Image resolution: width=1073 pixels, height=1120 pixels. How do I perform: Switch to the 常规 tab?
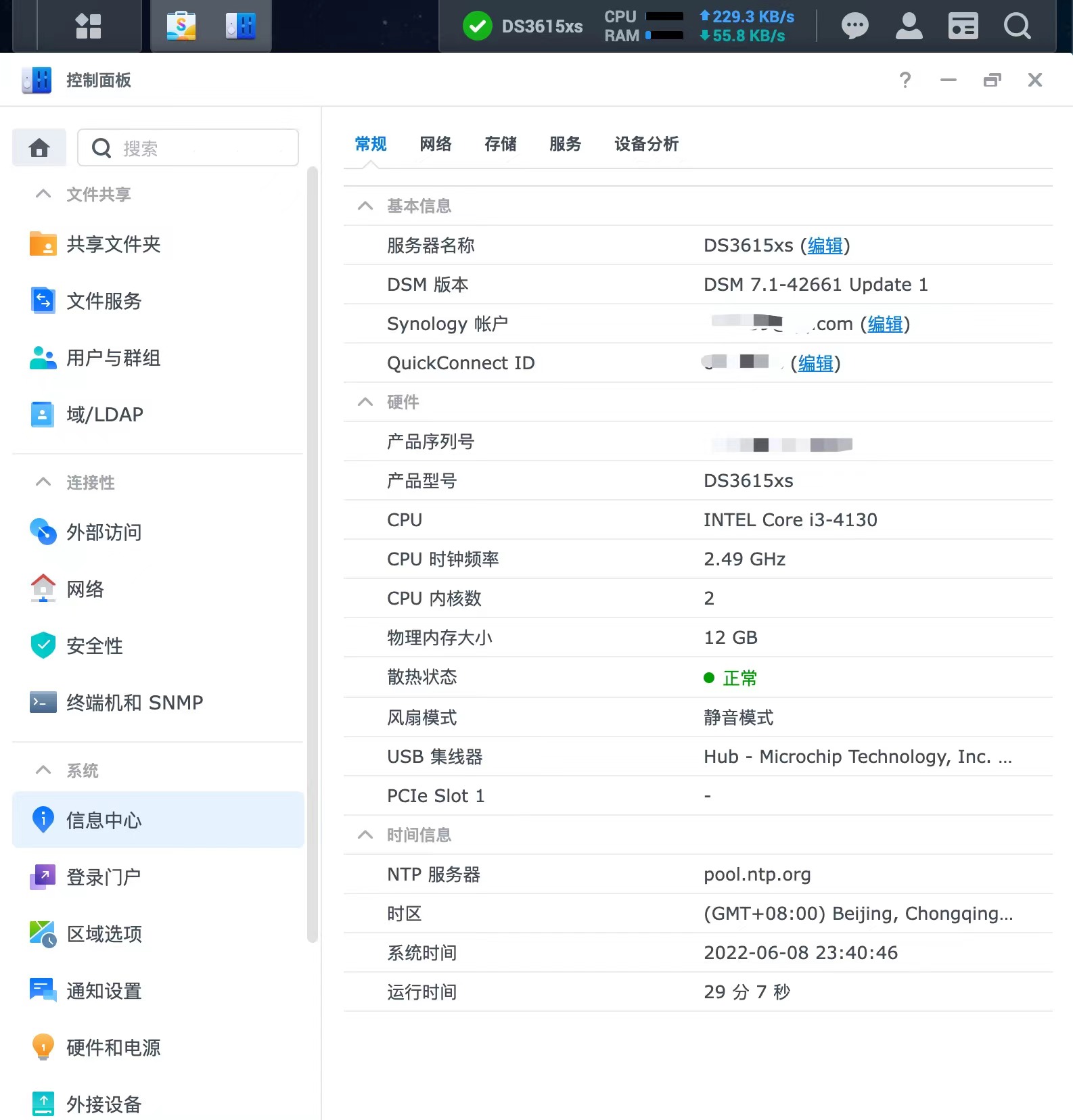(371, 144)
